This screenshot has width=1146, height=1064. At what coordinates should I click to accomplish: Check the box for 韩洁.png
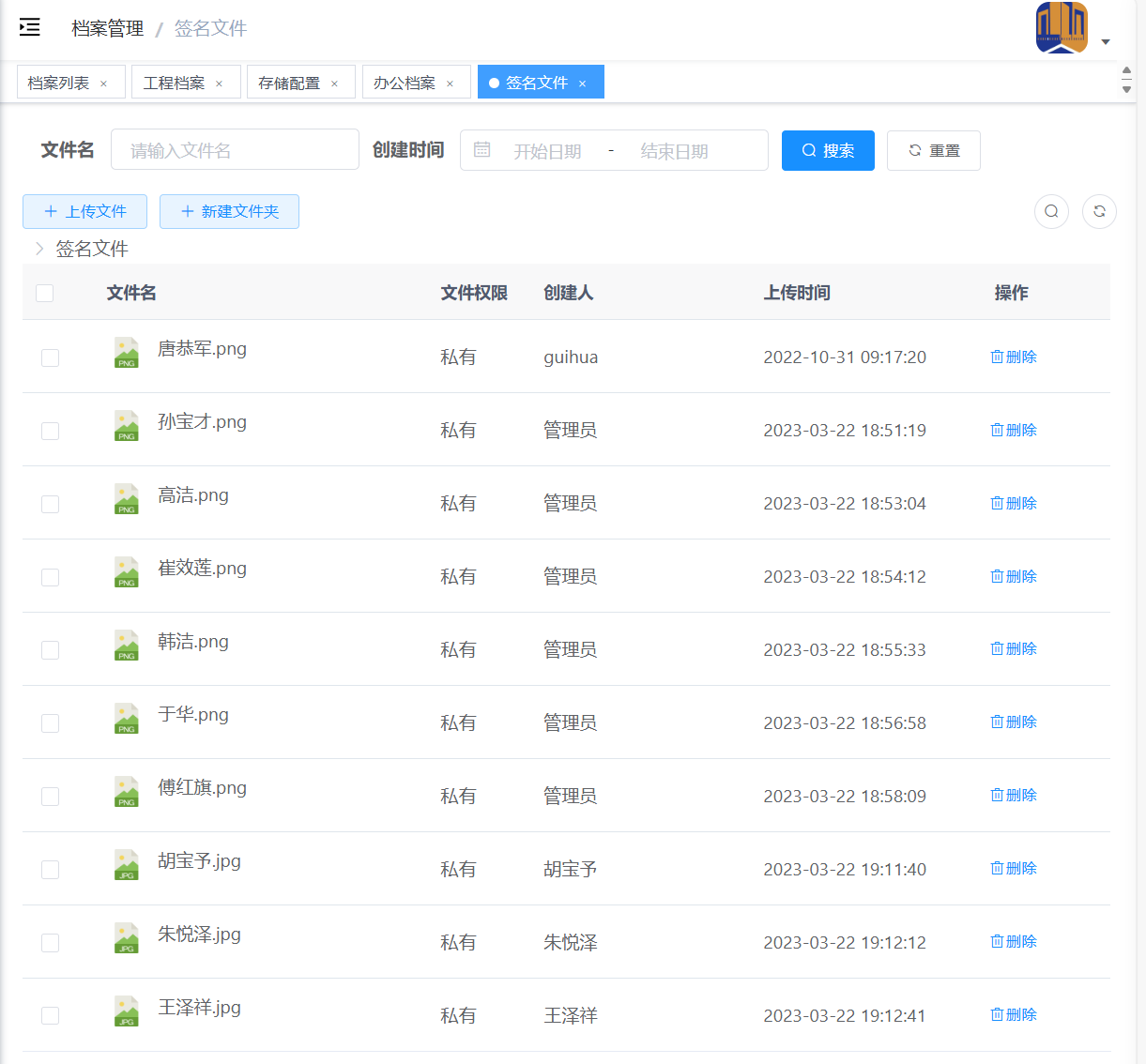[51, 650]
